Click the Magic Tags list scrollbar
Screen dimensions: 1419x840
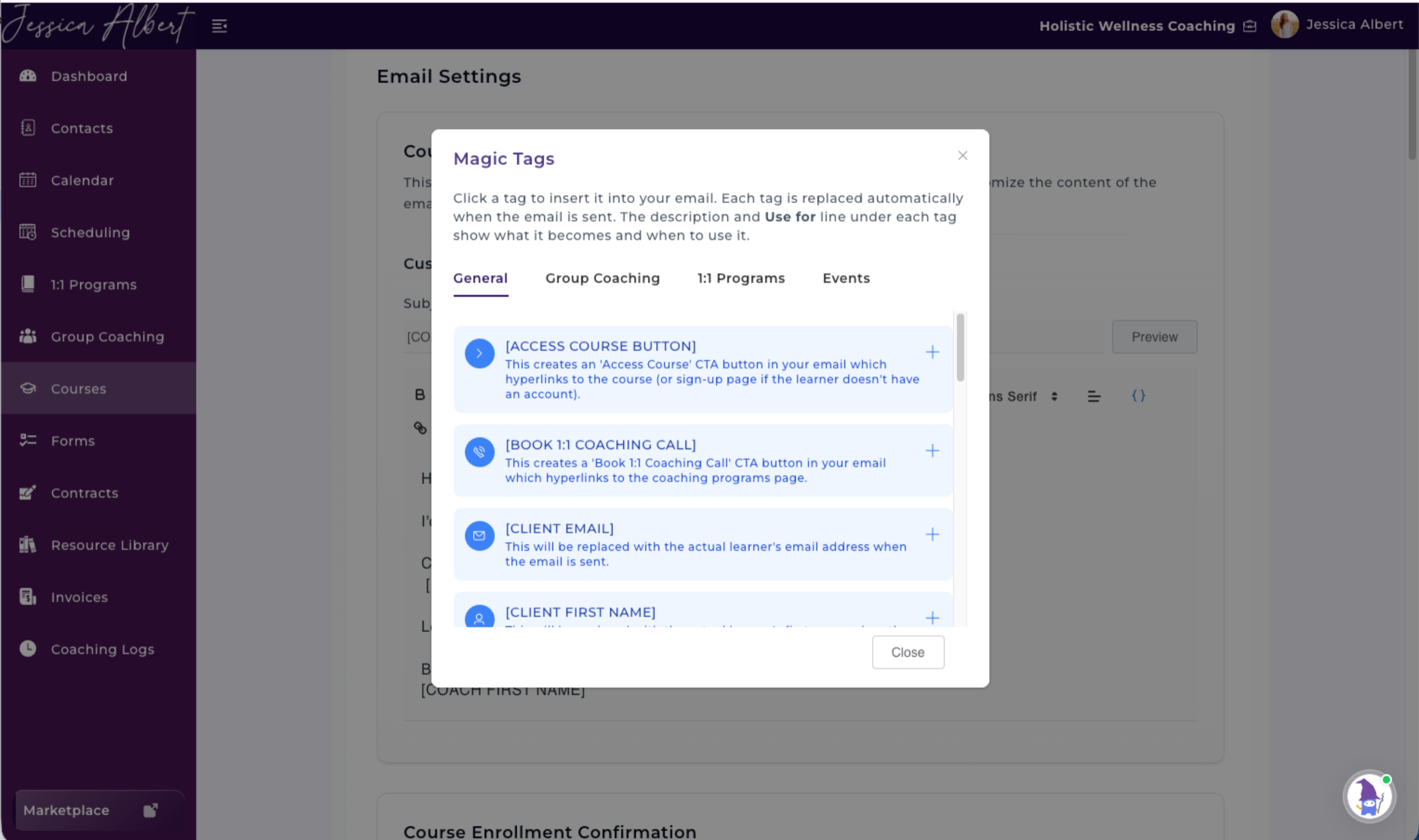(960, 347)
